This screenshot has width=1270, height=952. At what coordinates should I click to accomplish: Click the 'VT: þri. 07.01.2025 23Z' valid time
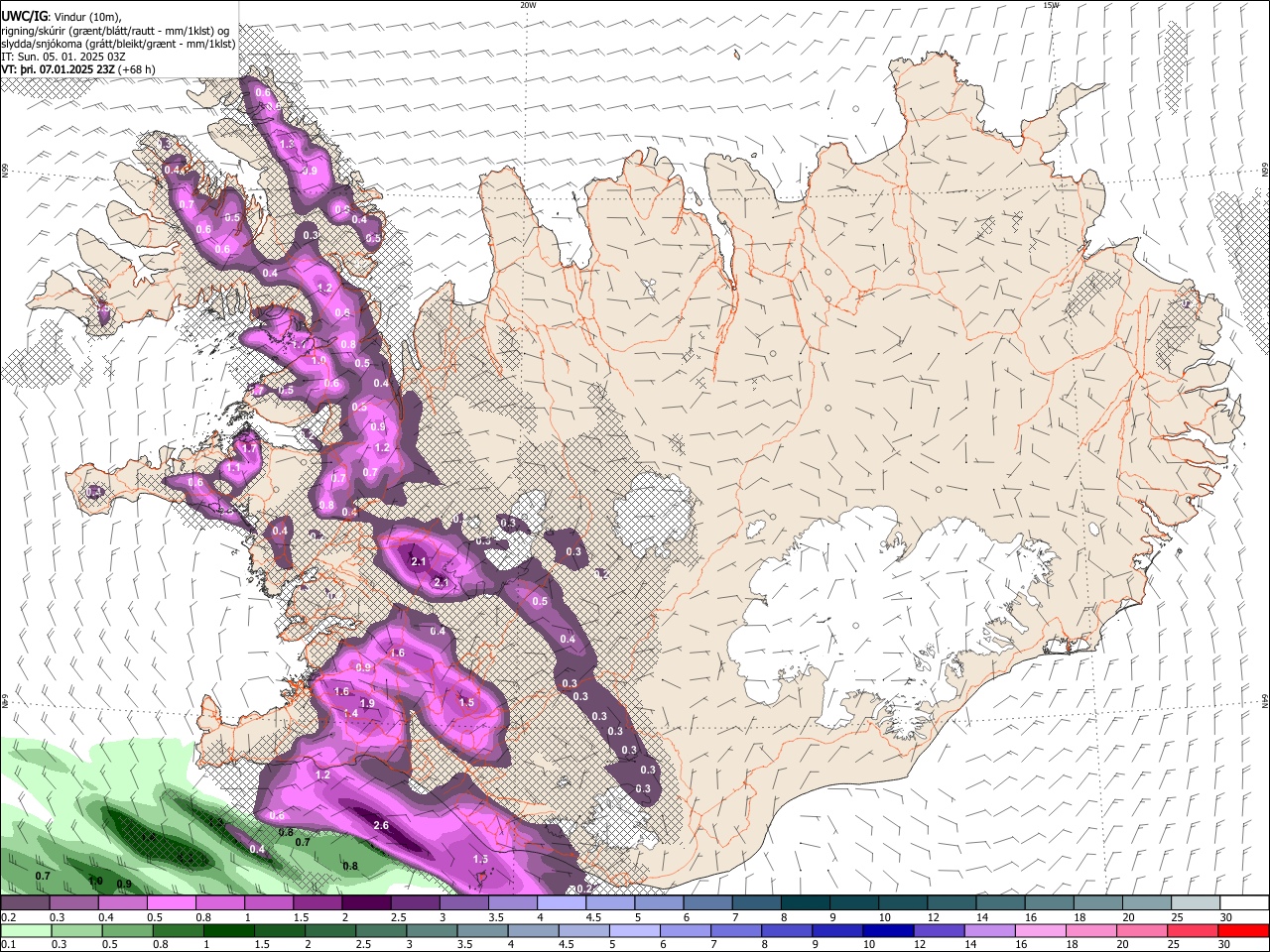tap(59, 69)
